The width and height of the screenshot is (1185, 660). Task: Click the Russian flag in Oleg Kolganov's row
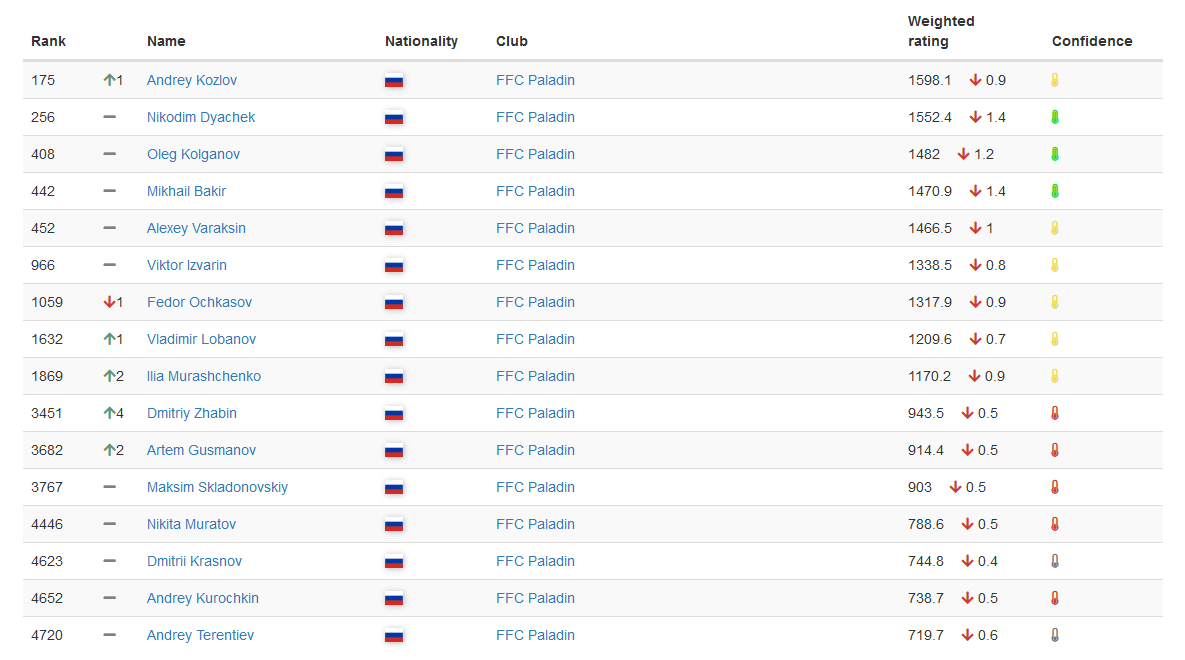tap(394, 155)
